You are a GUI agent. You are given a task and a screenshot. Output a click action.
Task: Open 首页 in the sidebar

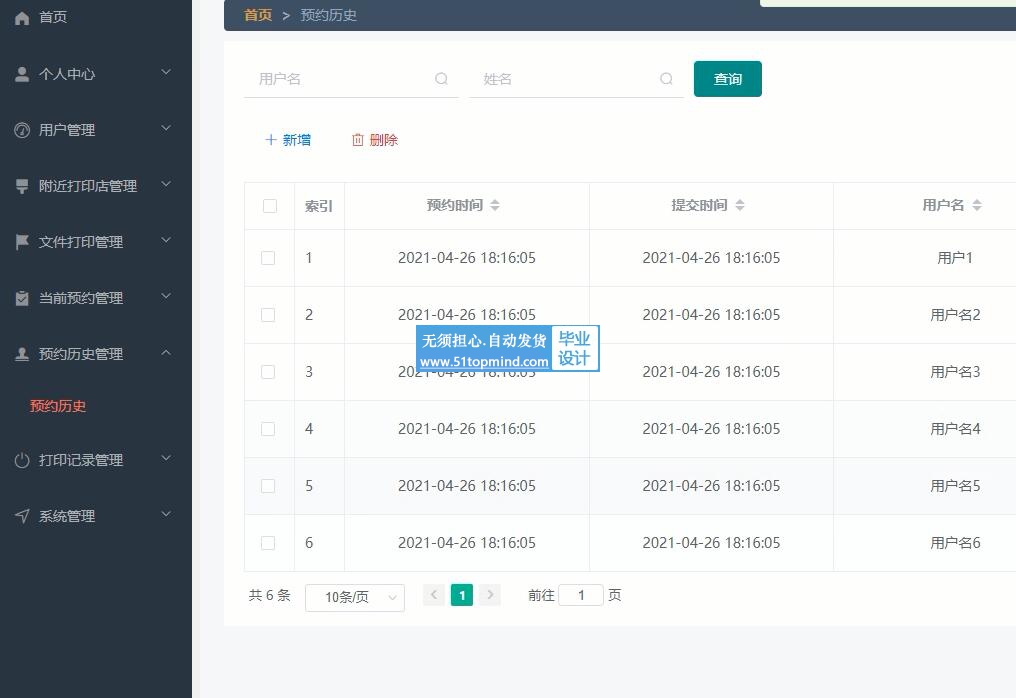[52, 17]
